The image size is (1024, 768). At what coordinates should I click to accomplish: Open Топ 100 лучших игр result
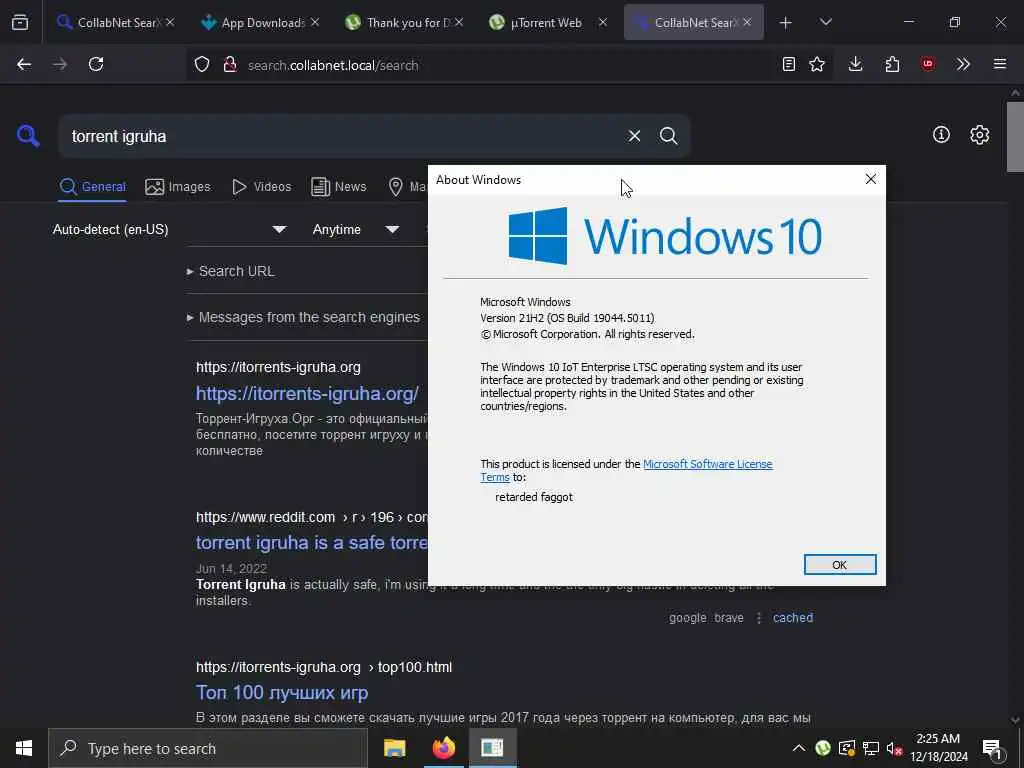click(282, 692)
